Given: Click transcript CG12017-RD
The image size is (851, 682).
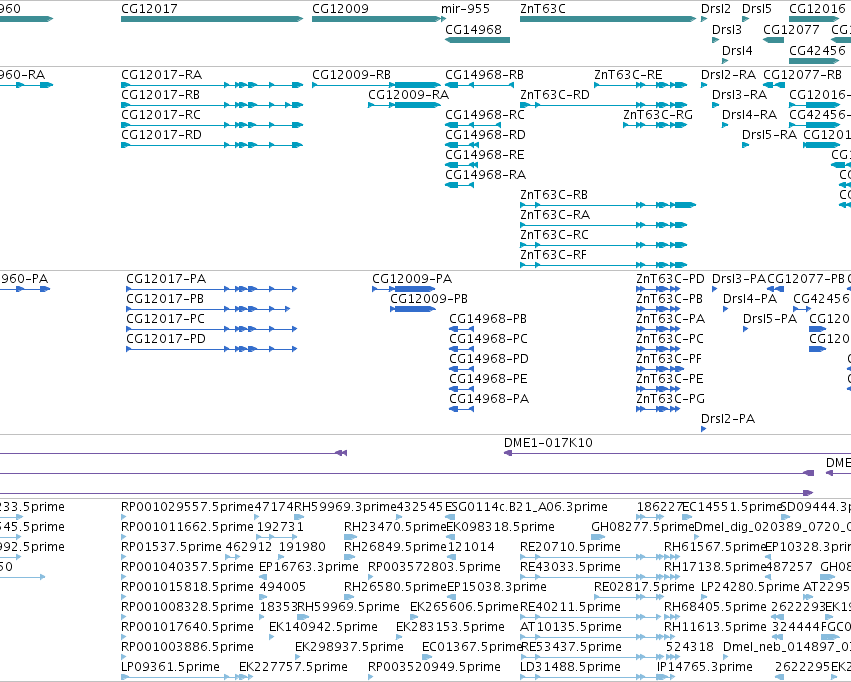Looking at the screenshot, I should tap(212, 145).
